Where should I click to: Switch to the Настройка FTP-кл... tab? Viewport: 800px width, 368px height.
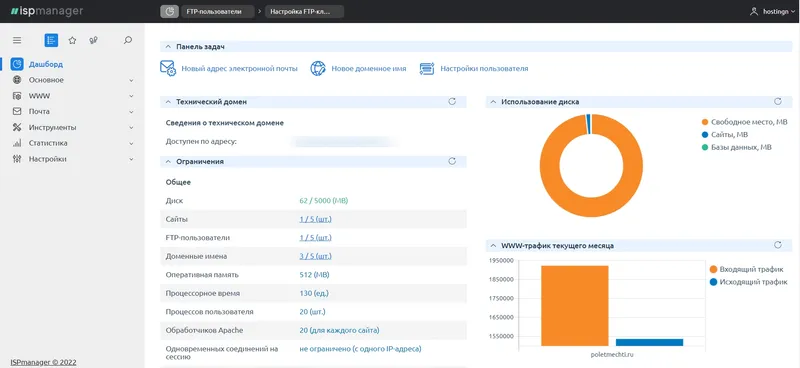[x=304, y=11]
